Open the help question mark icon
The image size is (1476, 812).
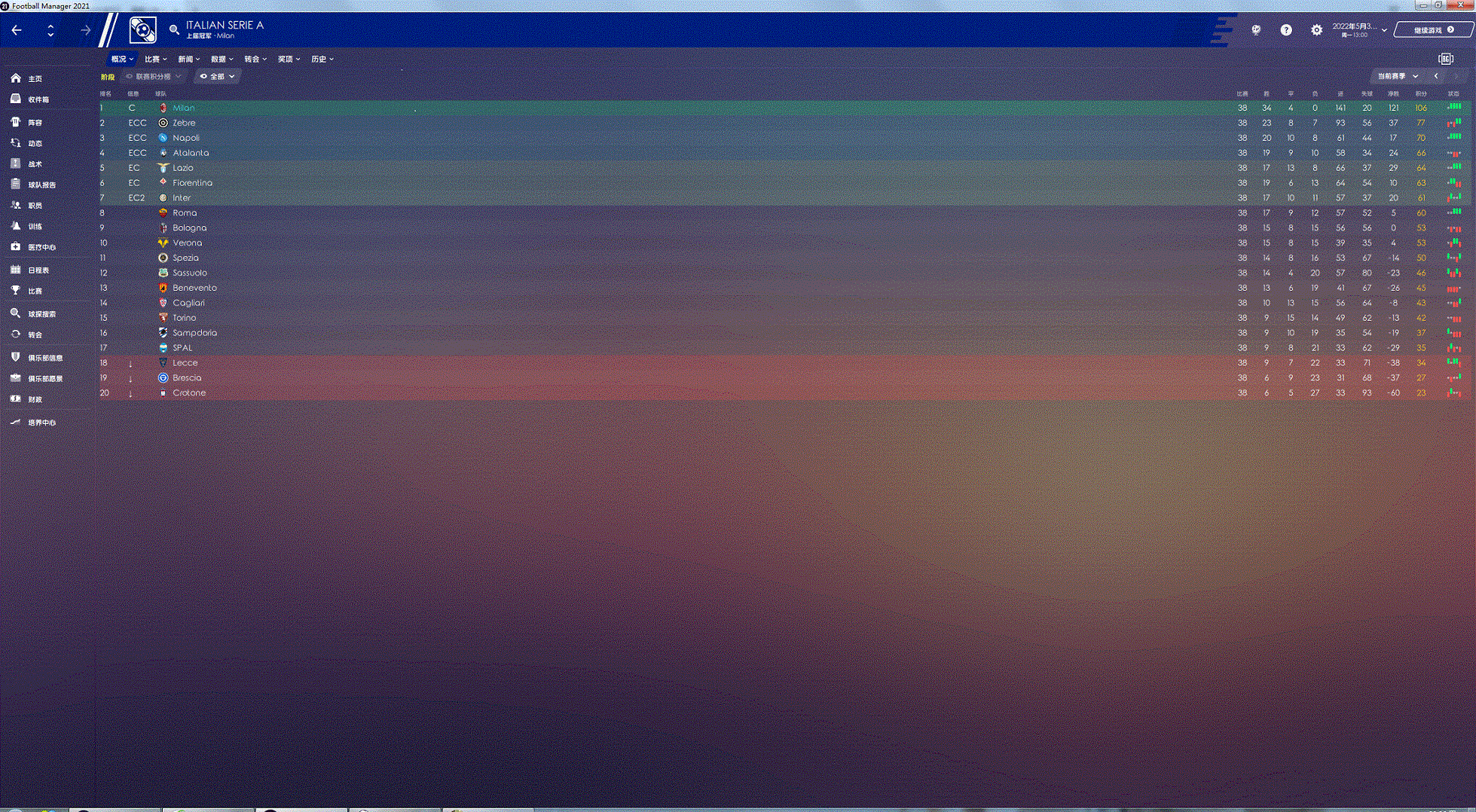[1286, 30]
